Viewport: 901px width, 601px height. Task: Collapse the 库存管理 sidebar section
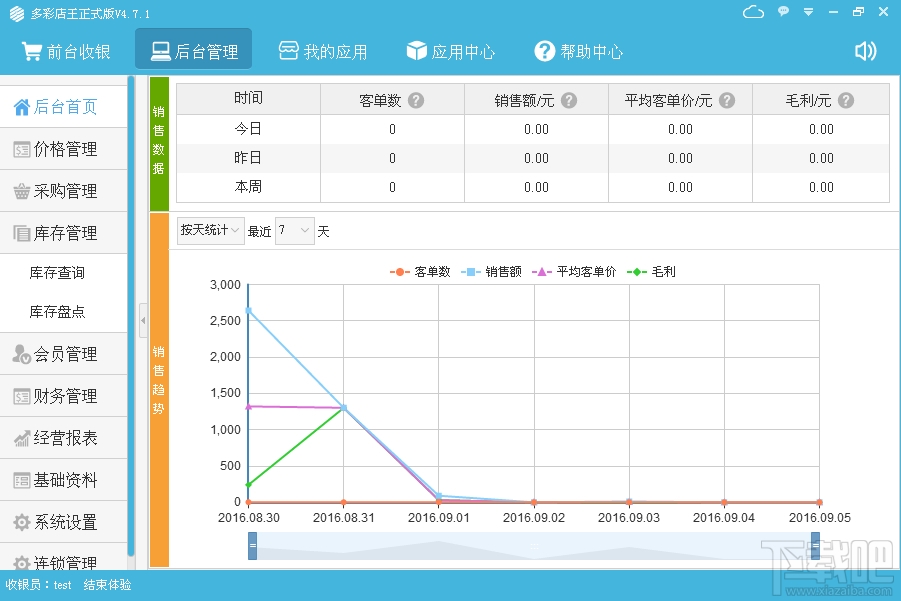pyautogui.click(x=63, y=233)
